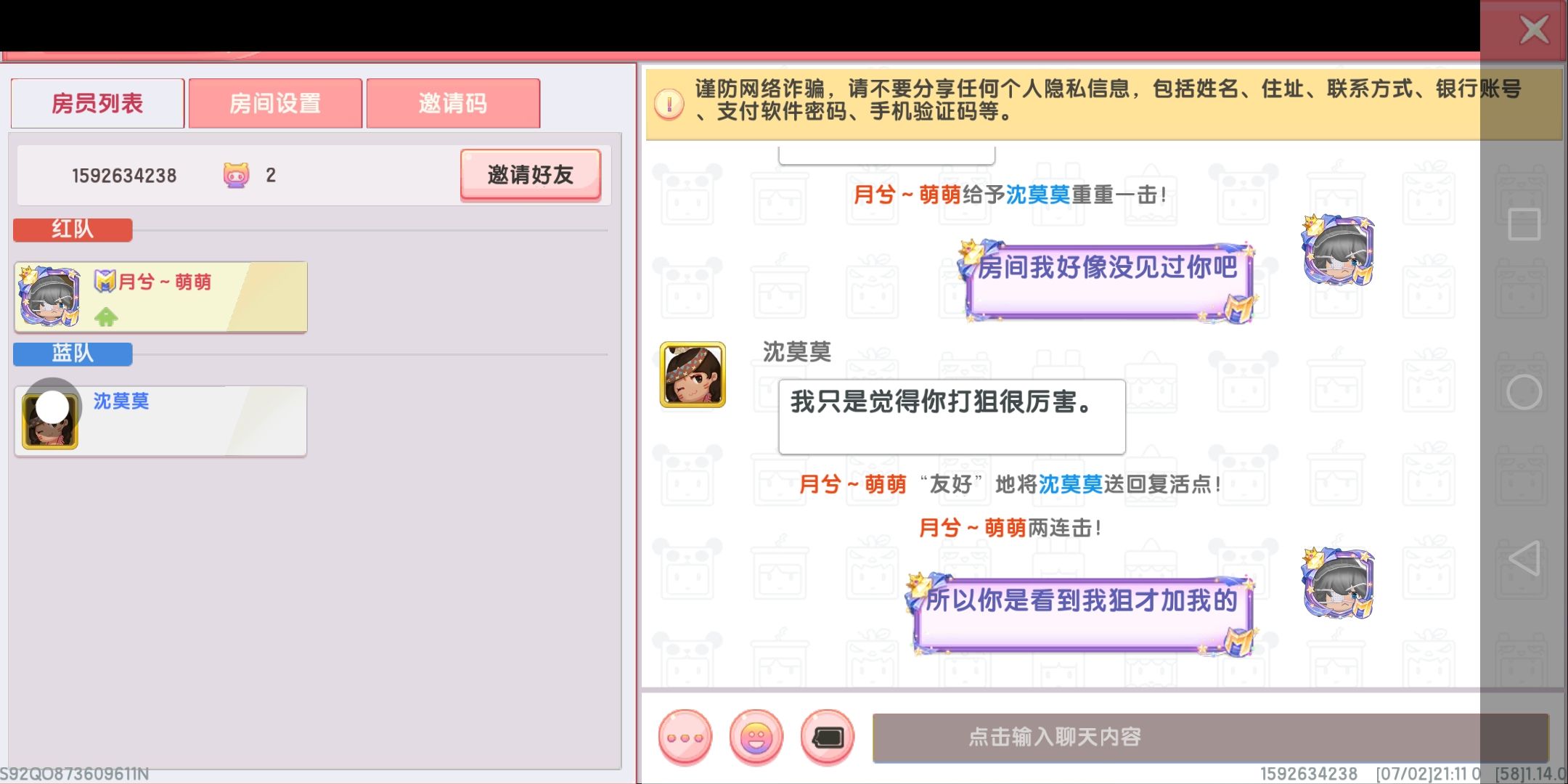This screenshot has height=784, width=1568.
Task: Tap the yellow warning exclamation icon
Action: (x=669, y=103)
